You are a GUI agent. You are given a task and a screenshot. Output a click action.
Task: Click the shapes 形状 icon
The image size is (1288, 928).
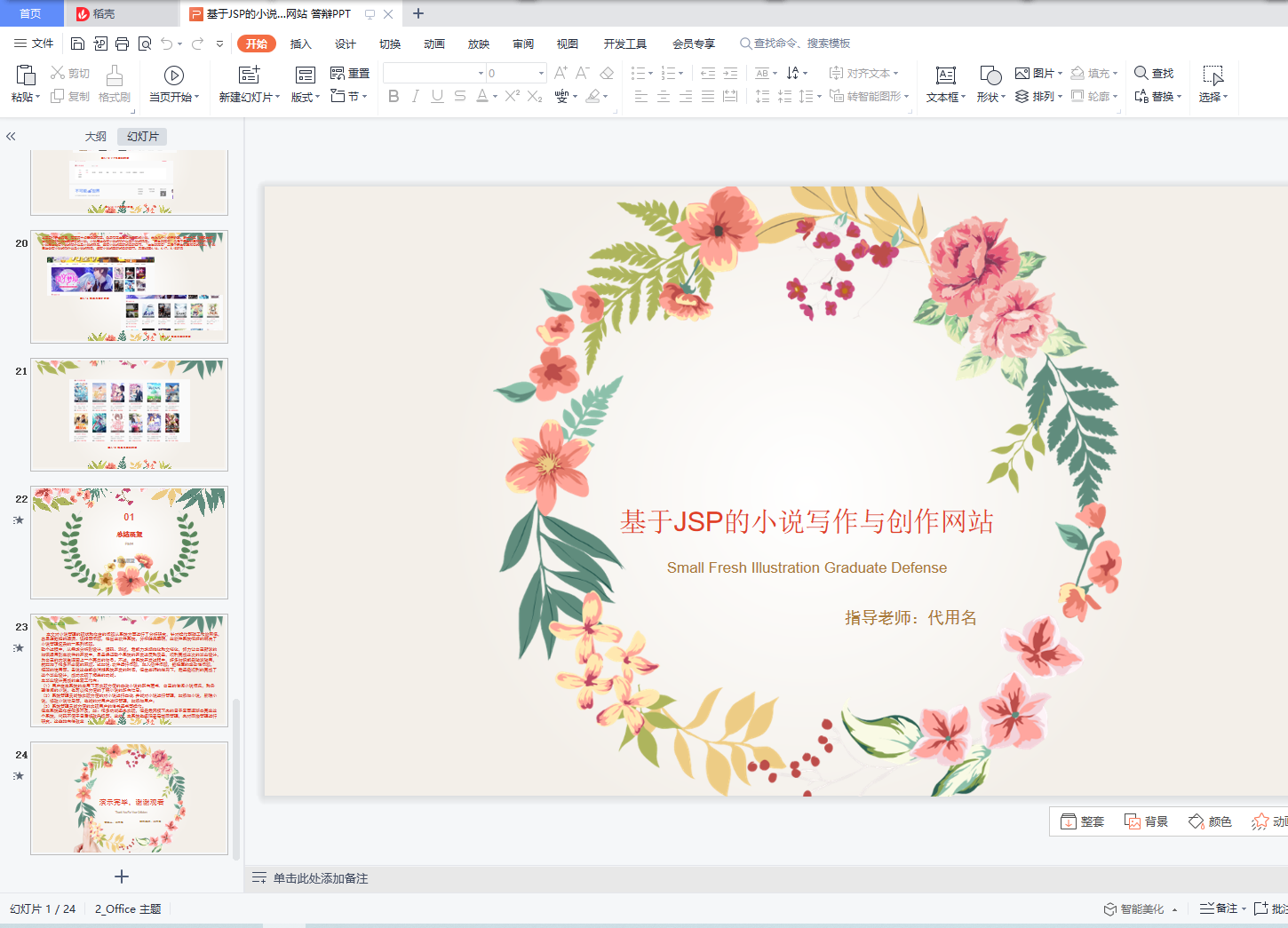point(990,75)
